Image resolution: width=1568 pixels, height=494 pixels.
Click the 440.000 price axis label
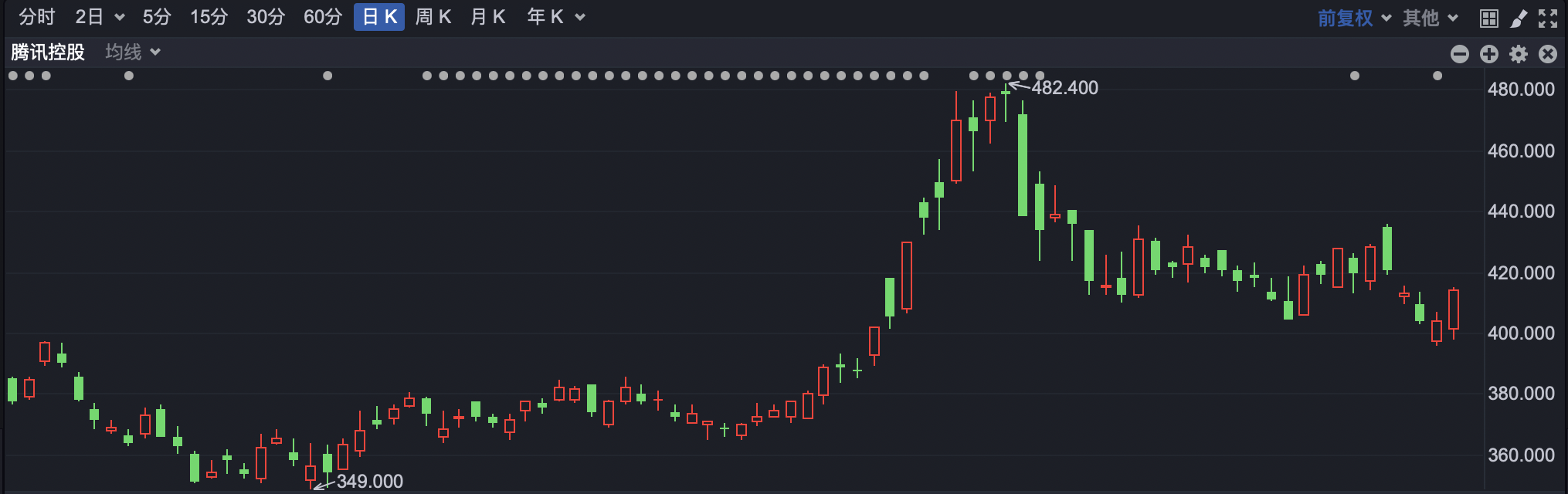pos(1521,211)
